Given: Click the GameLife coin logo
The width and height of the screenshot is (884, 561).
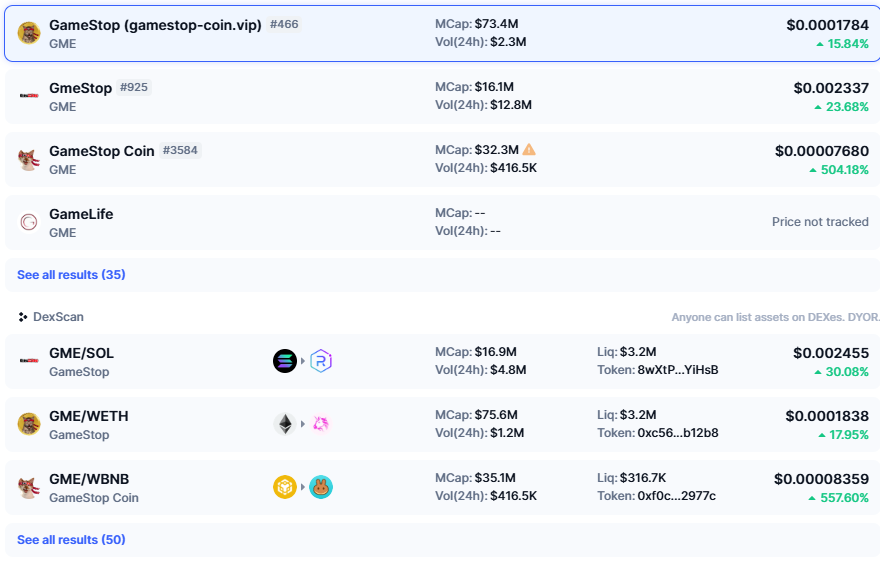Looking at the screenshot, I should tap(29, 222).
